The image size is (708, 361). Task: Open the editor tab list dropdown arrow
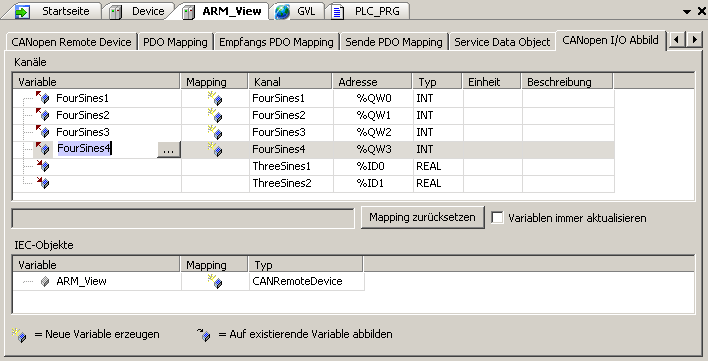pos(687,12)
